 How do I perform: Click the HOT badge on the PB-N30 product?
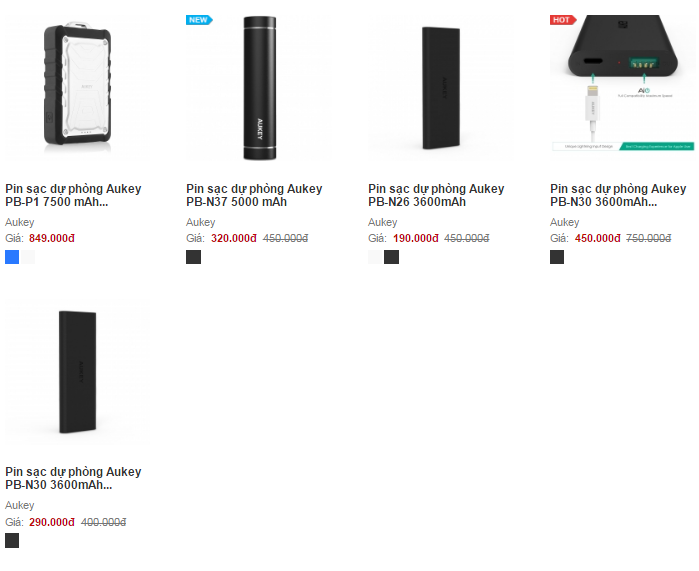click(563, 20)
